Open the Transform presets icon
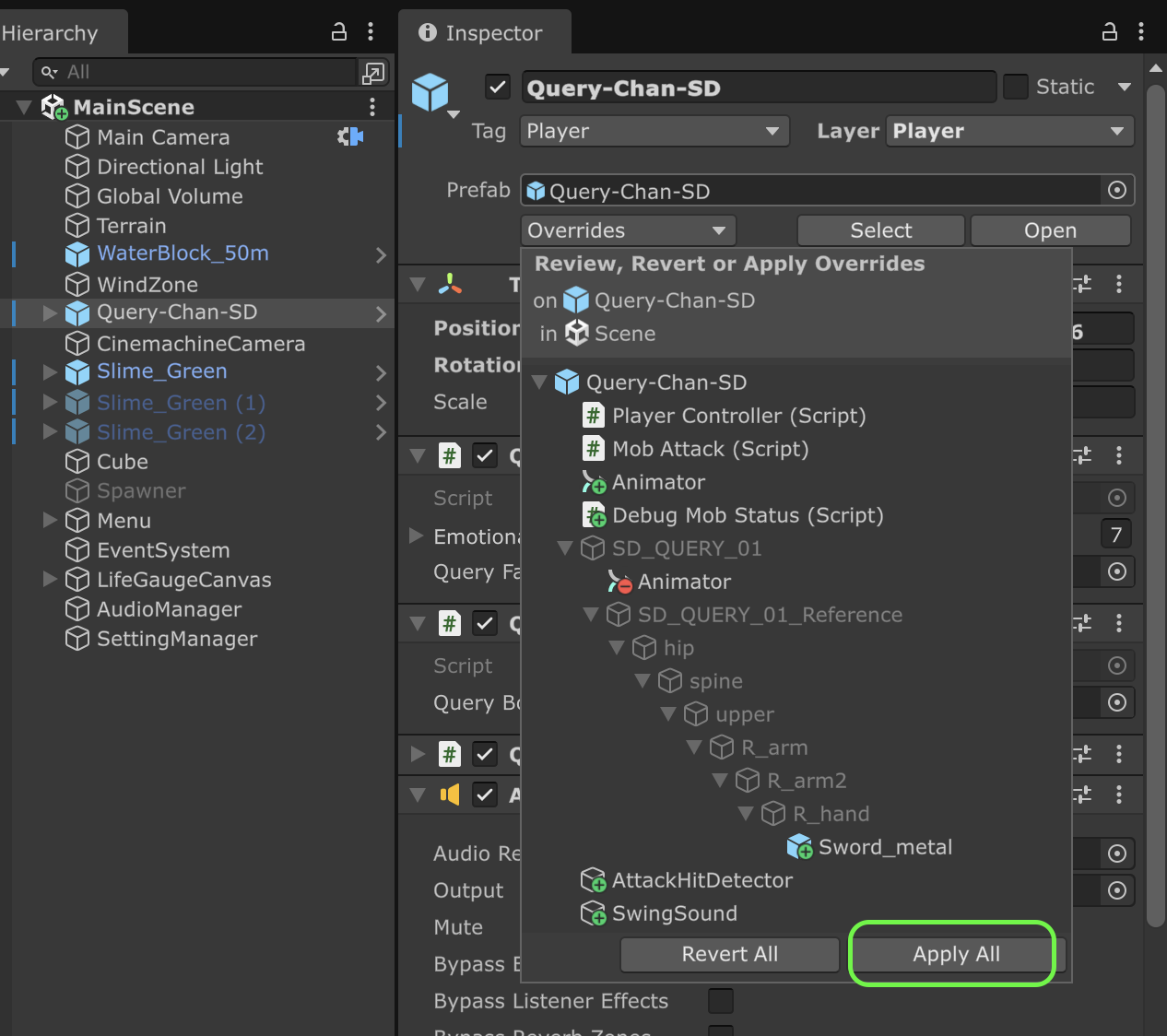 1080,284
